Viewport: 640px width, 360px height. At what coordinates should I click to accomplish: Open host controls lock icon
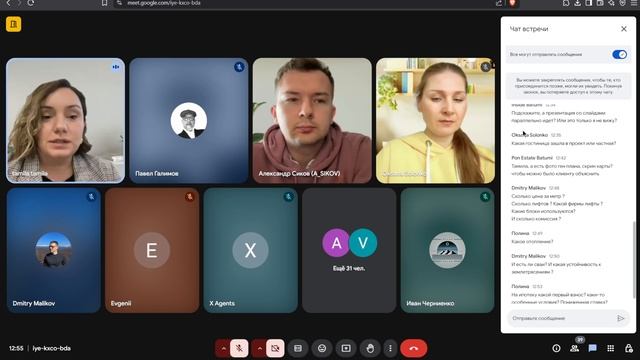[x=629, y=348]
